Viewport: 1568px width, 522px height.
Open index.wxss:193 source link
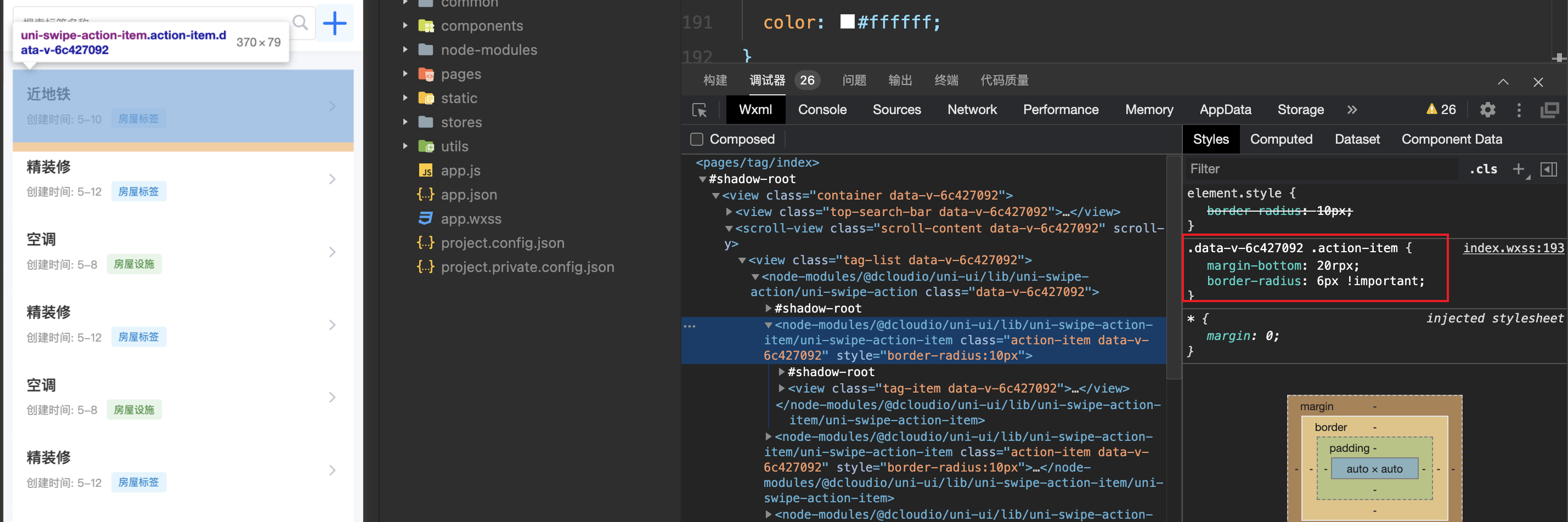tap(1513, 248)
